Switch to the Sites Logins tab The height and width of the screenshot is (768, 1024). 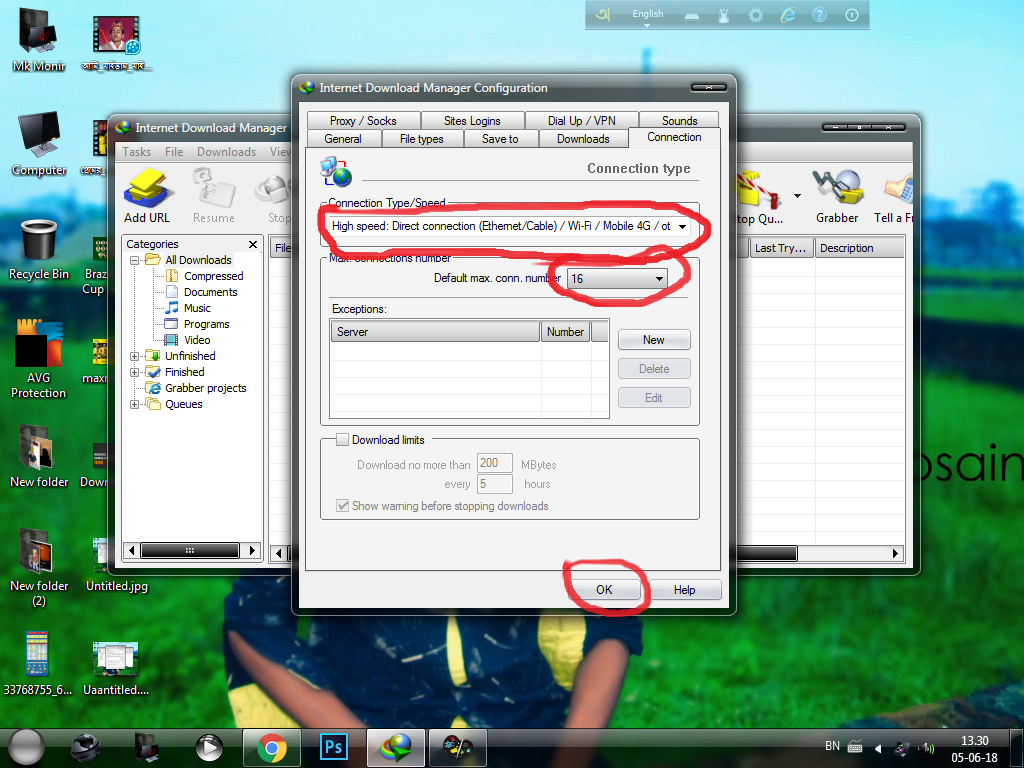pyautogui.click(x=472, y=121)
